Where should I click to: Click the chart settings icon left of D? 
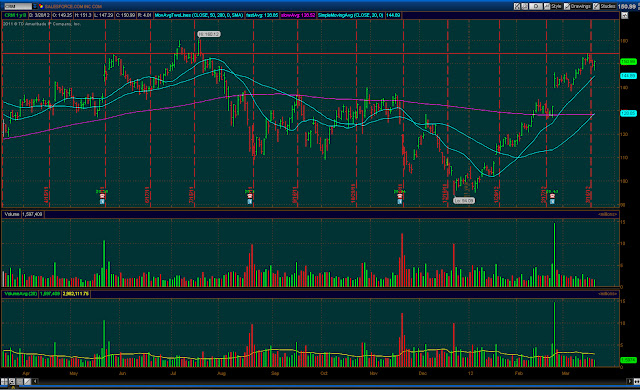(x=524, y=6)
